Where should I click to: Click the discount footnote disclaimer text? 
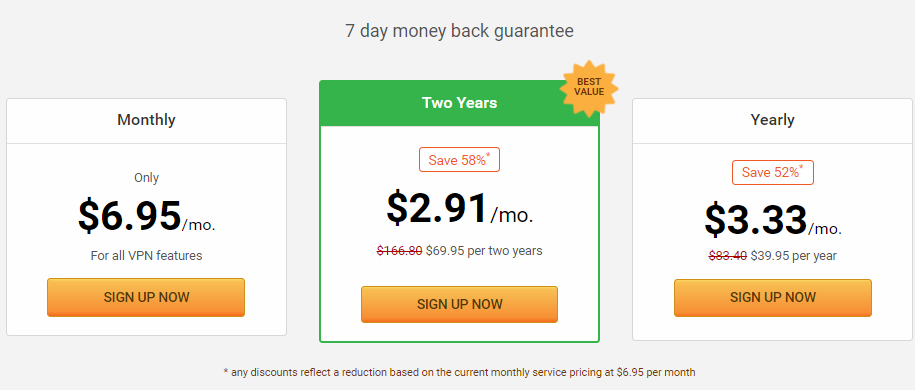[x=459, y=372]
